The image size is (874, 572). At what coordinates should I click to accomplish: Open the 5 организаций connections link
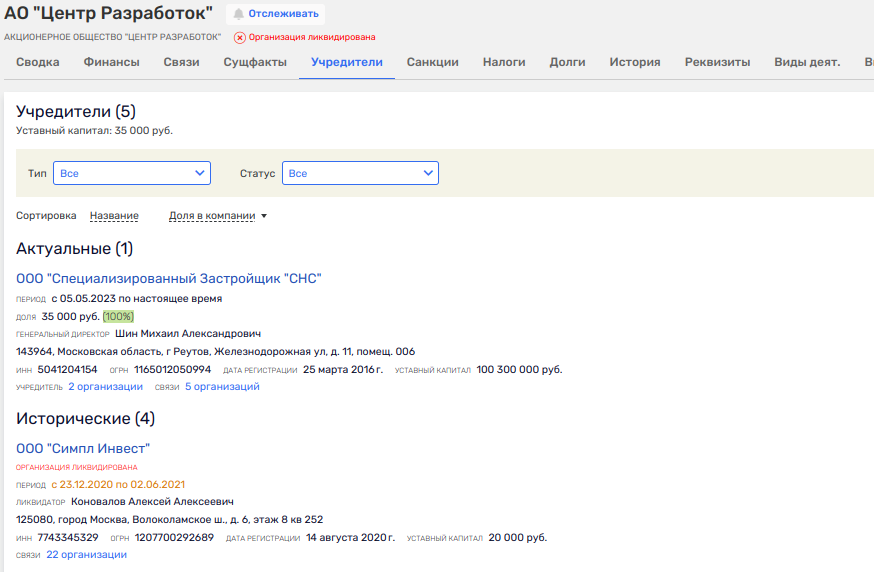point(222,386)
